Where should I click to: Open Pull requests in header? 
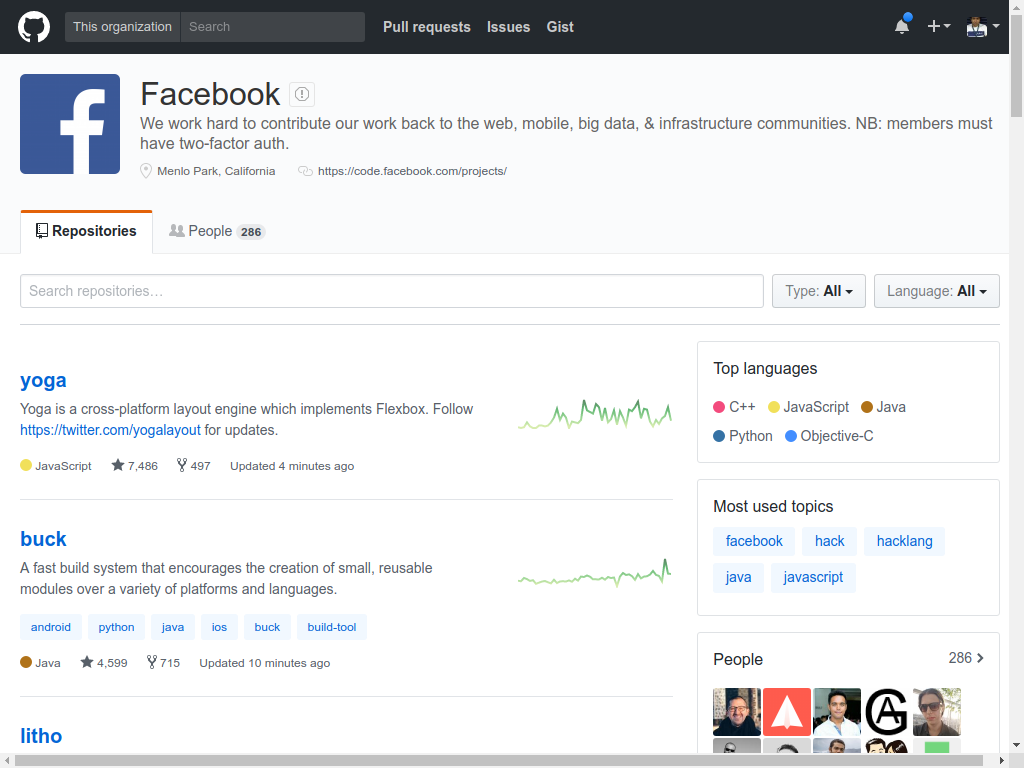click(426, 27)
